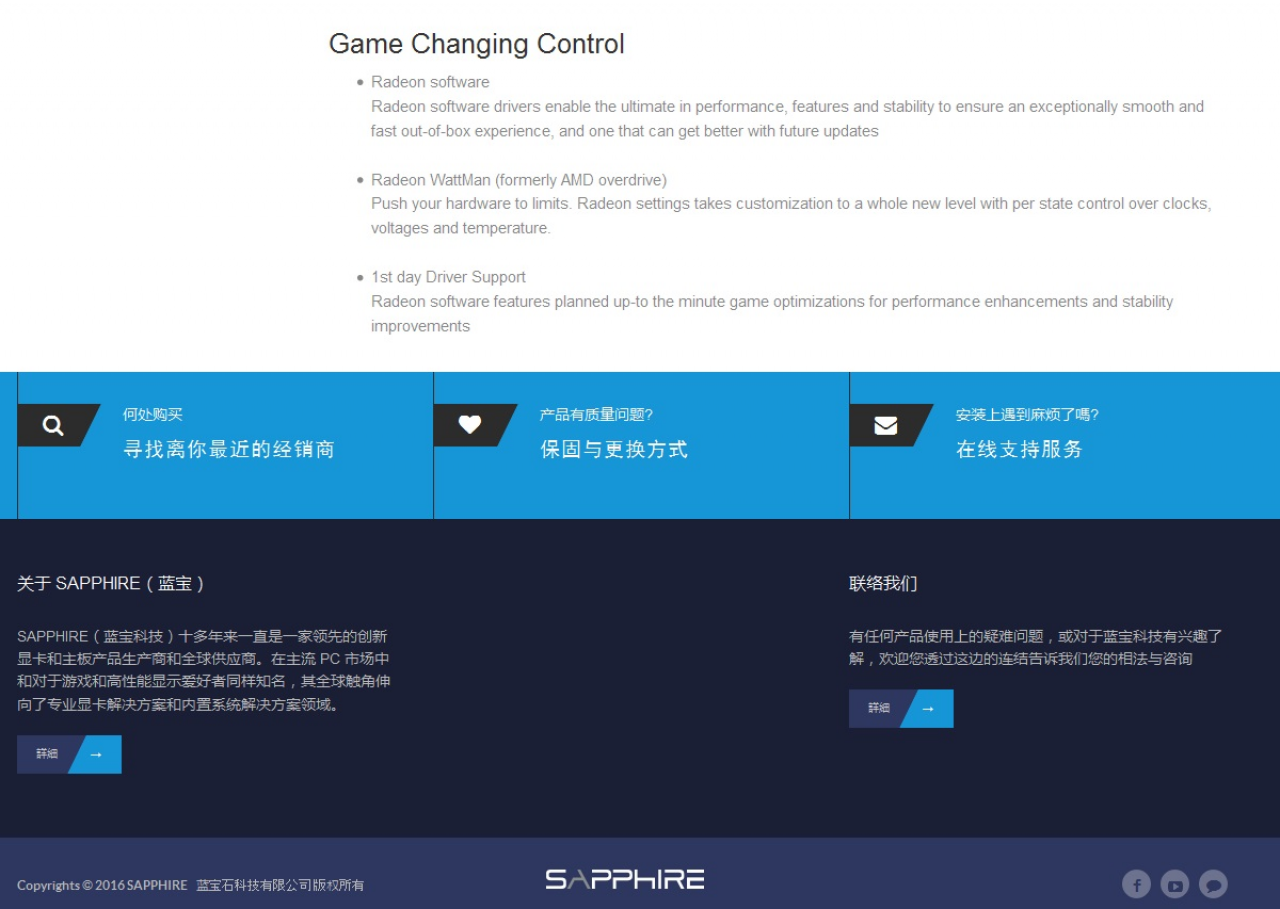Click the 联络我们 heading
The height and width of the screenshot is (909, 1280).
883,583
